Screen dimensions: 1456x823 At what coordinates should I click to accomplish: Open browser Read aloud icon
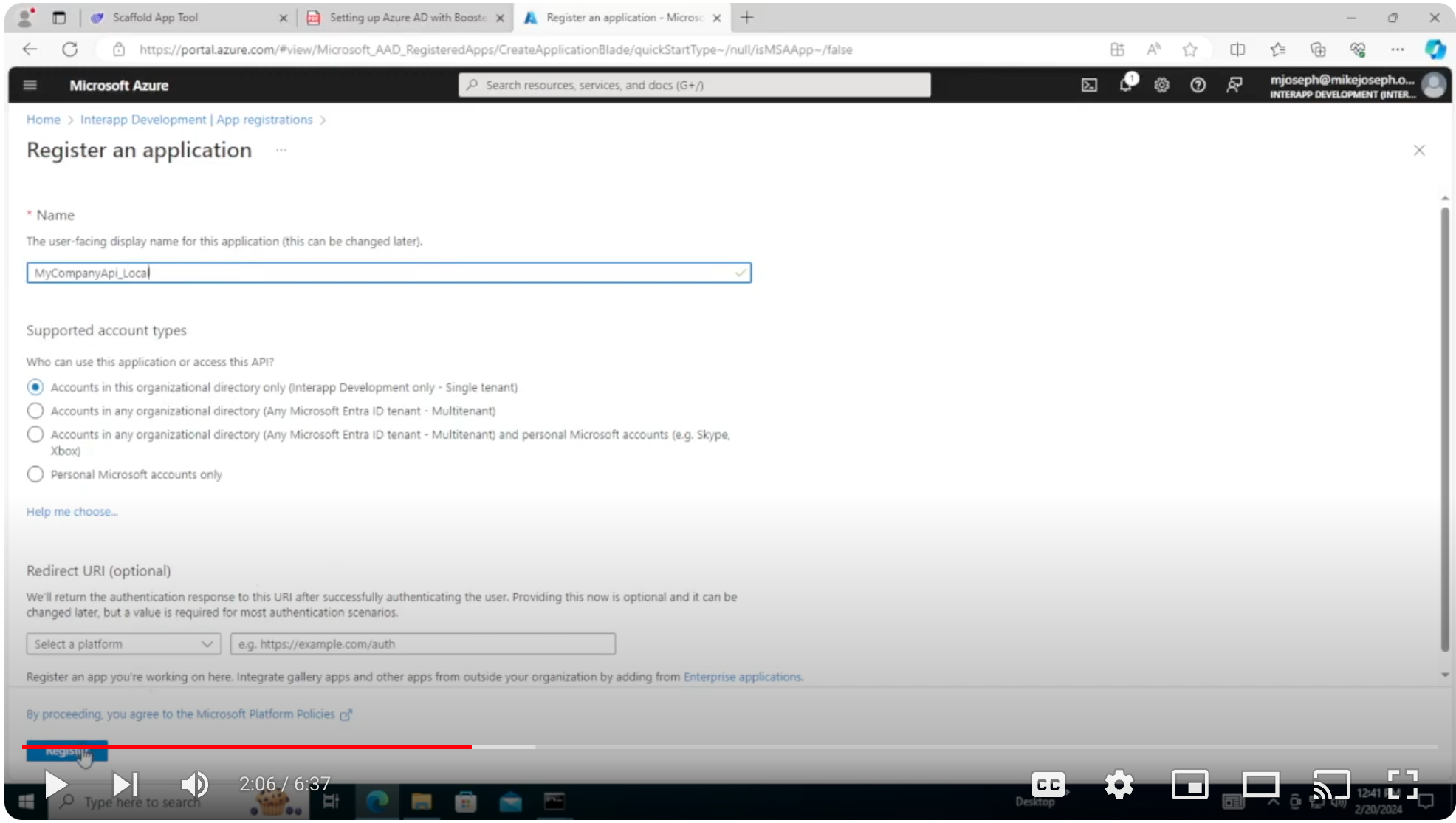pos(1154,49)
